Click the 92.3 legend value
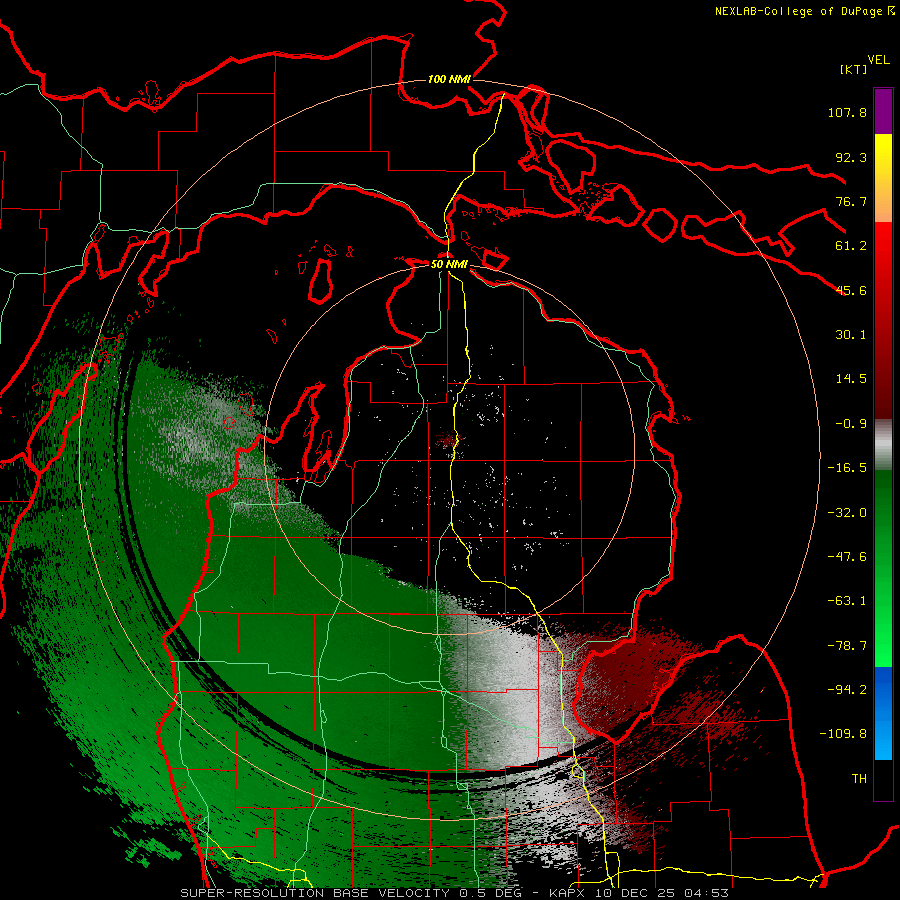This screenshot has width=900, height=900. pyautogui.click(x=851, y=157)
